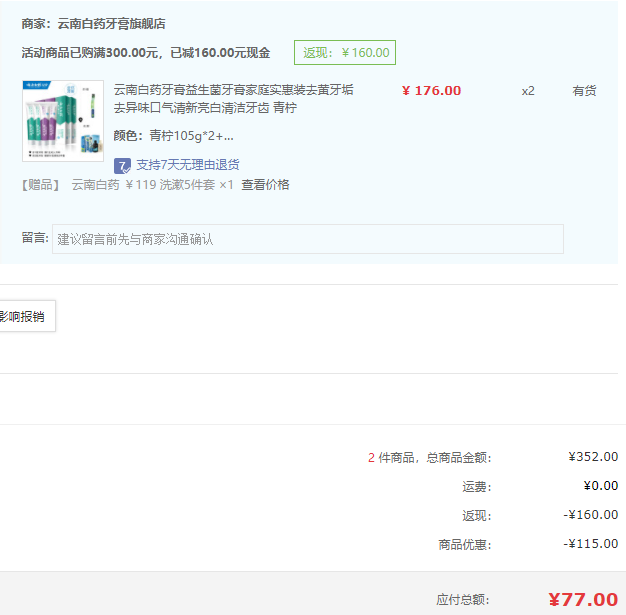Click 查看价格 for the gift item

(x=265, y=185)
